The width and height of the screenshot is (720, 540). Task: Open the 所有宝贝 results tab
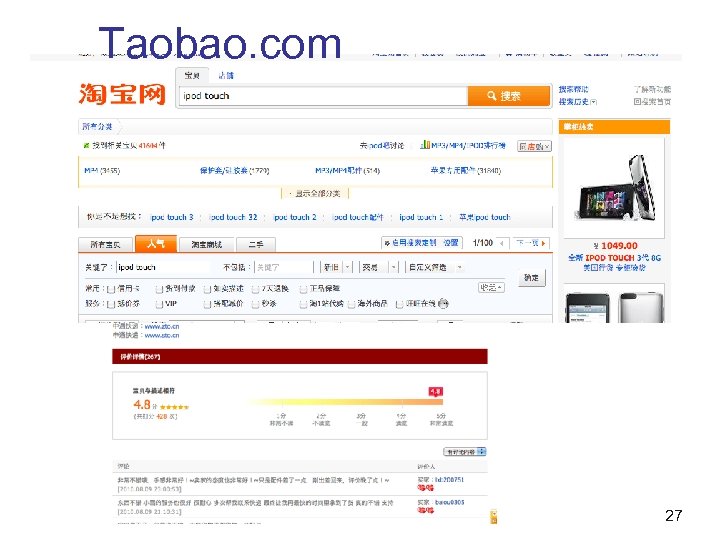[106, 244]
